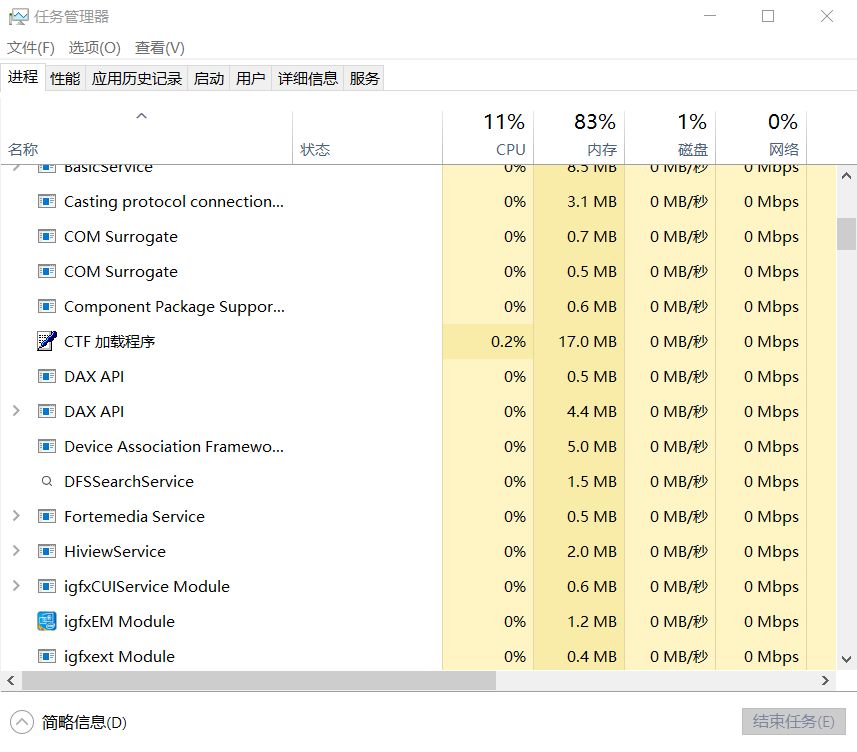
Task: Click the igfxext Module process icon
Action: point(46,656)
